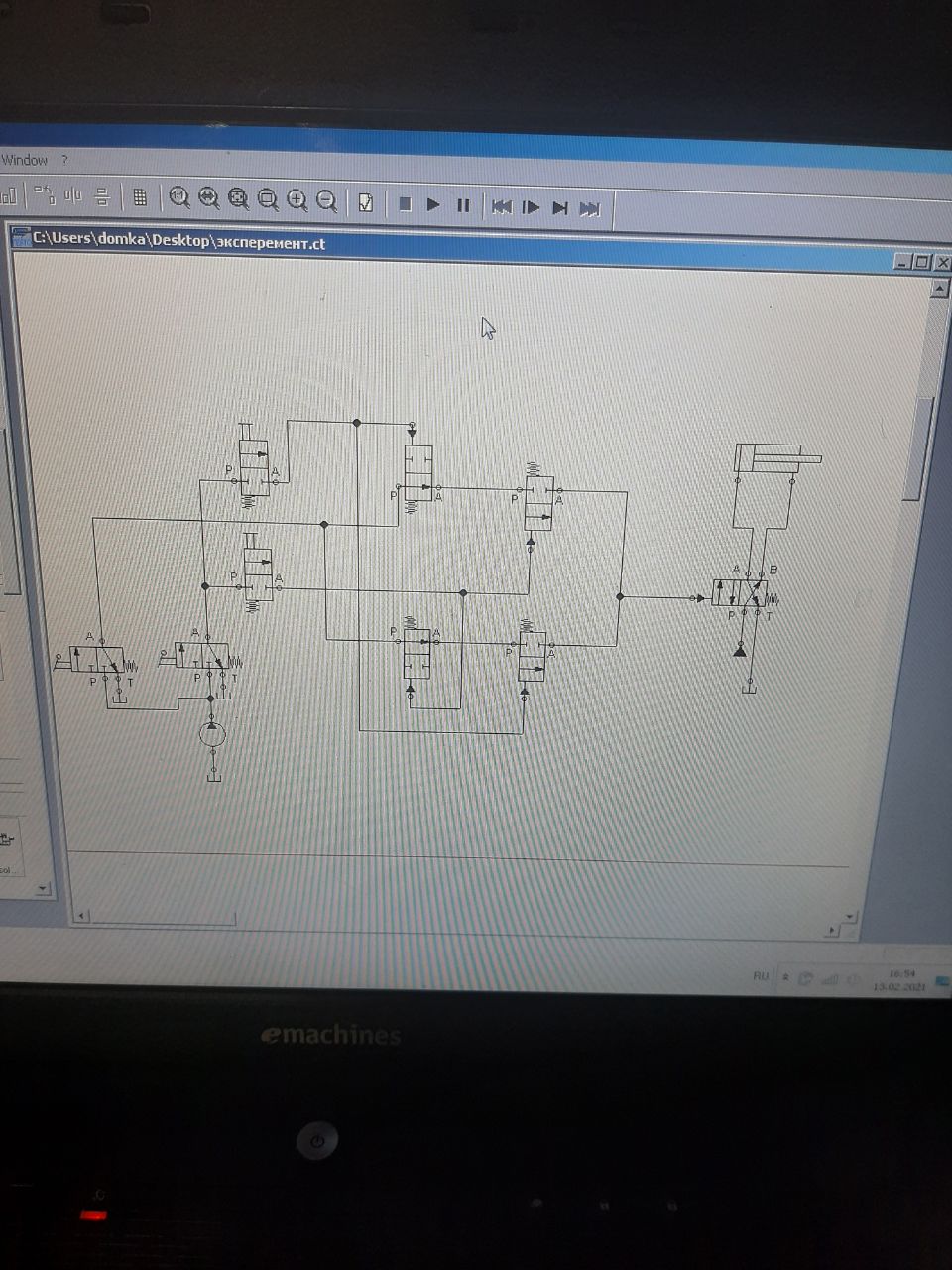The image size is (952, 1270).
Task: Click the RU language indicator
Action: click(761, 976)
